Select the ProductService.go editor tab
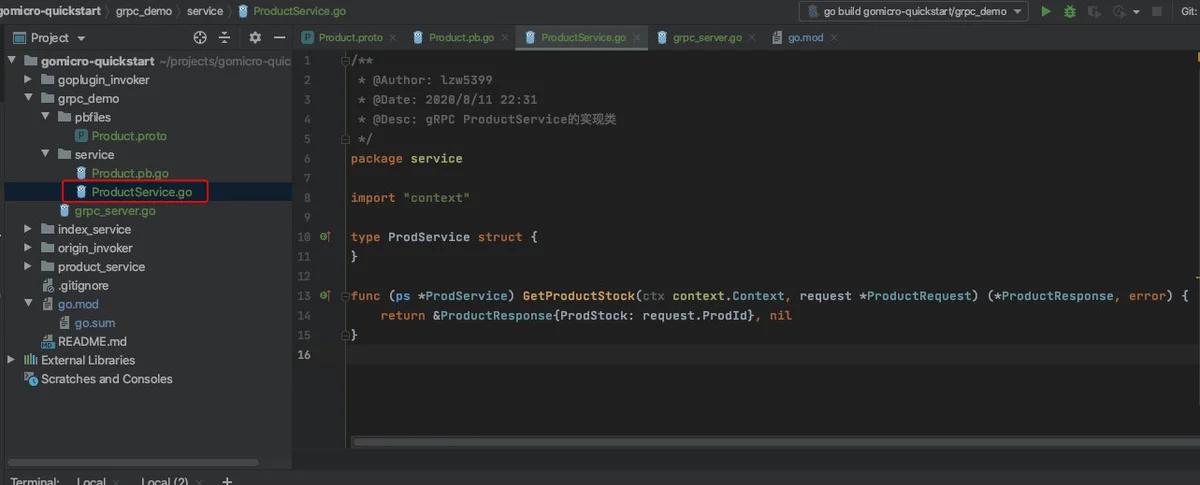The width and height of the screenshot is (1200, 485). coord(583,37)
